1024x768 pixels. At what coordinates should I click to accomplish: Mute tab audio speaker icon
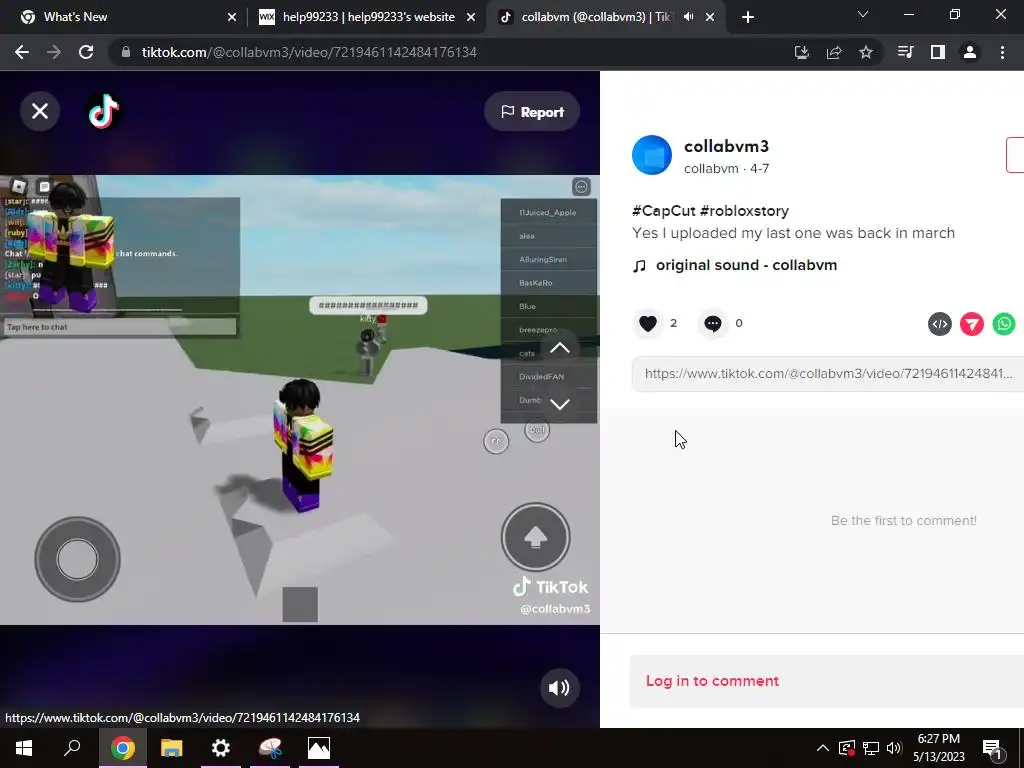coord(688,17)
